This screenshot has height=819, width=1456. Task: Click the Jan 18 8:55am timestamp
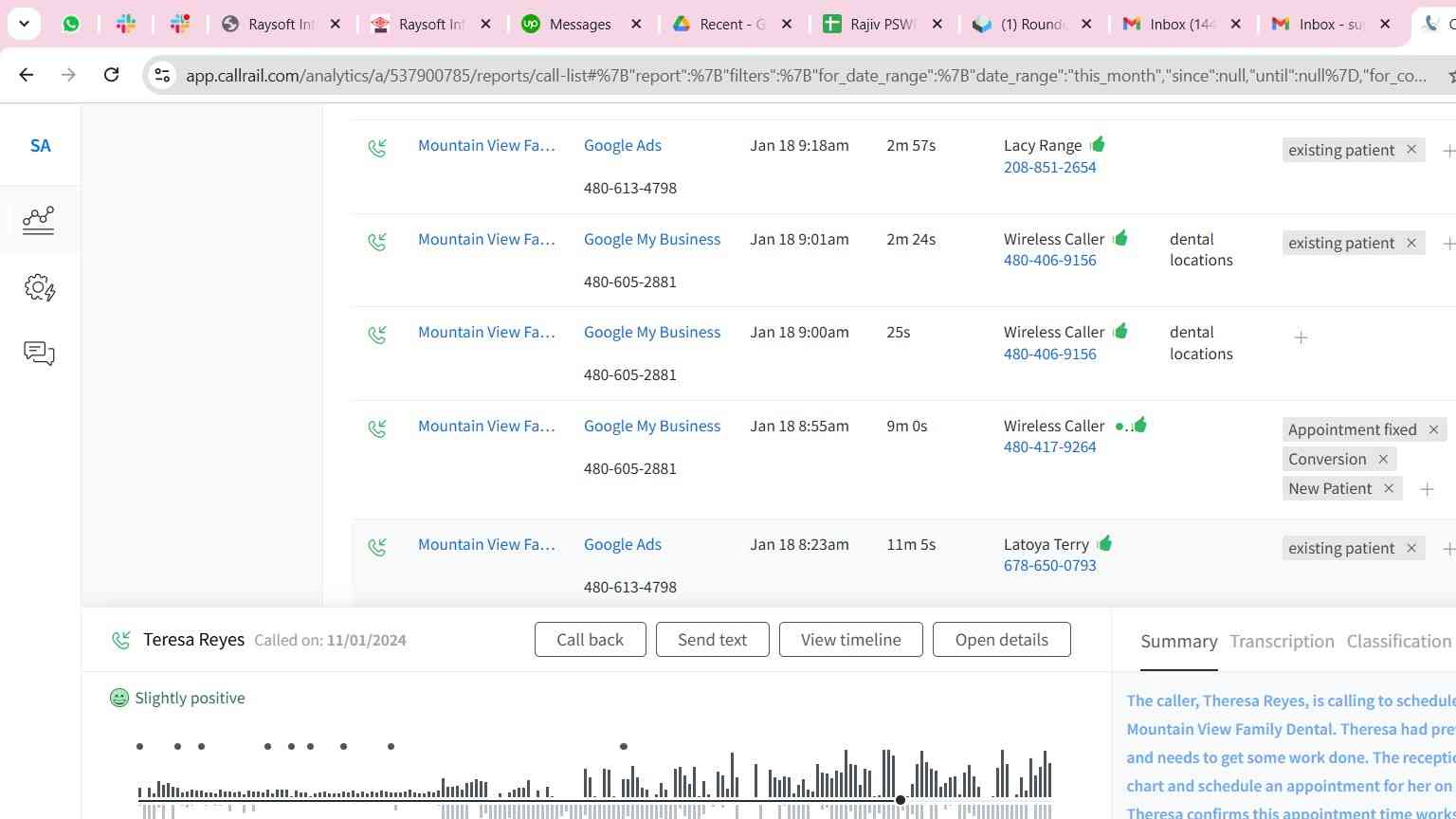click(799, 426)
